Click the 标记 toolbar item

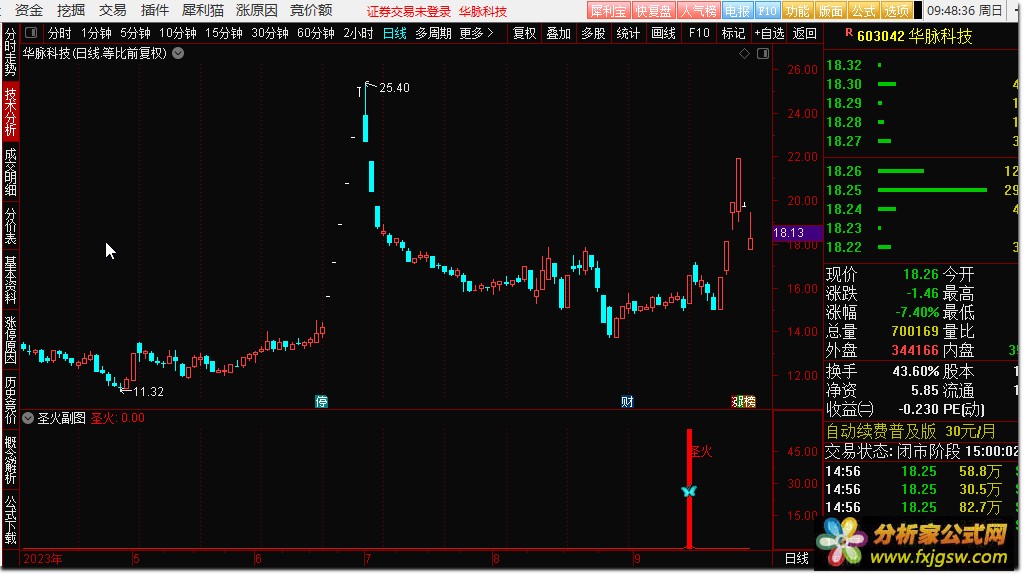(x=733, y=33)
